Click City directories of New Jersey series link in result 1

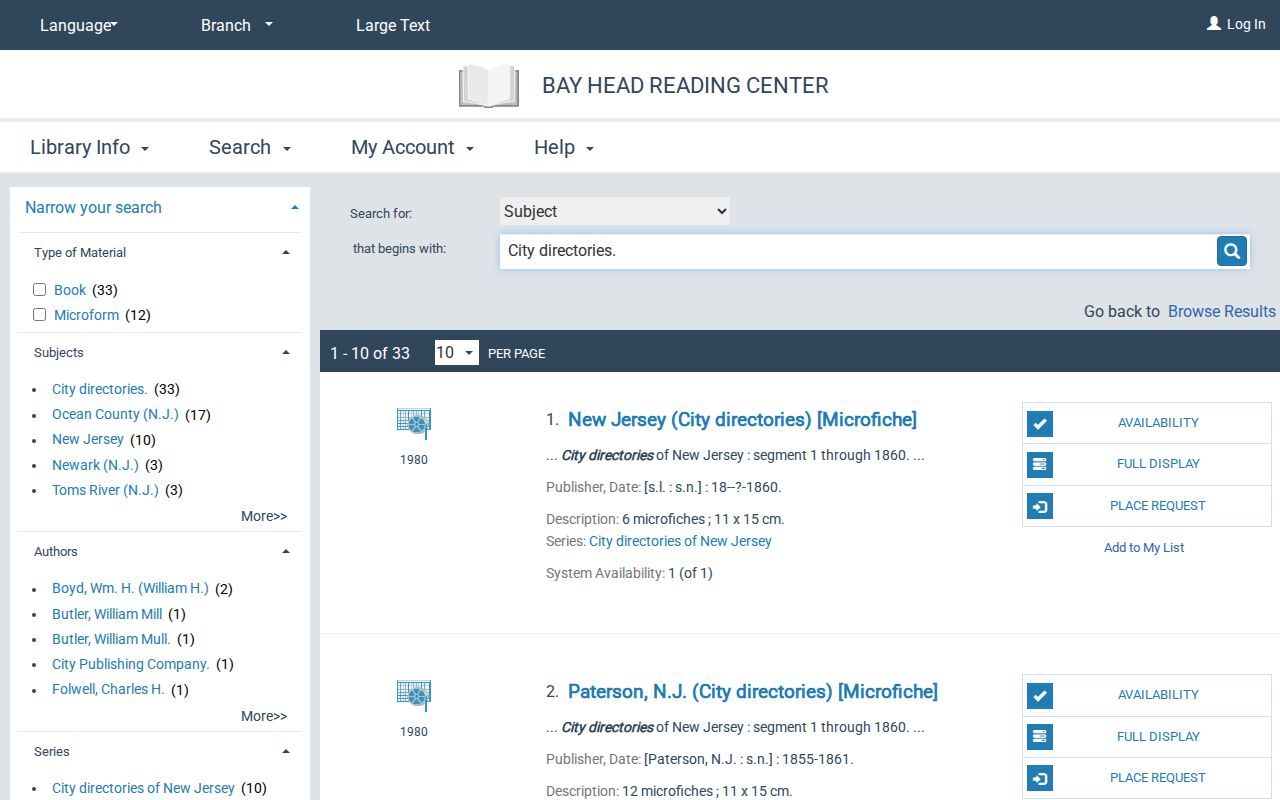pos(680,541)
